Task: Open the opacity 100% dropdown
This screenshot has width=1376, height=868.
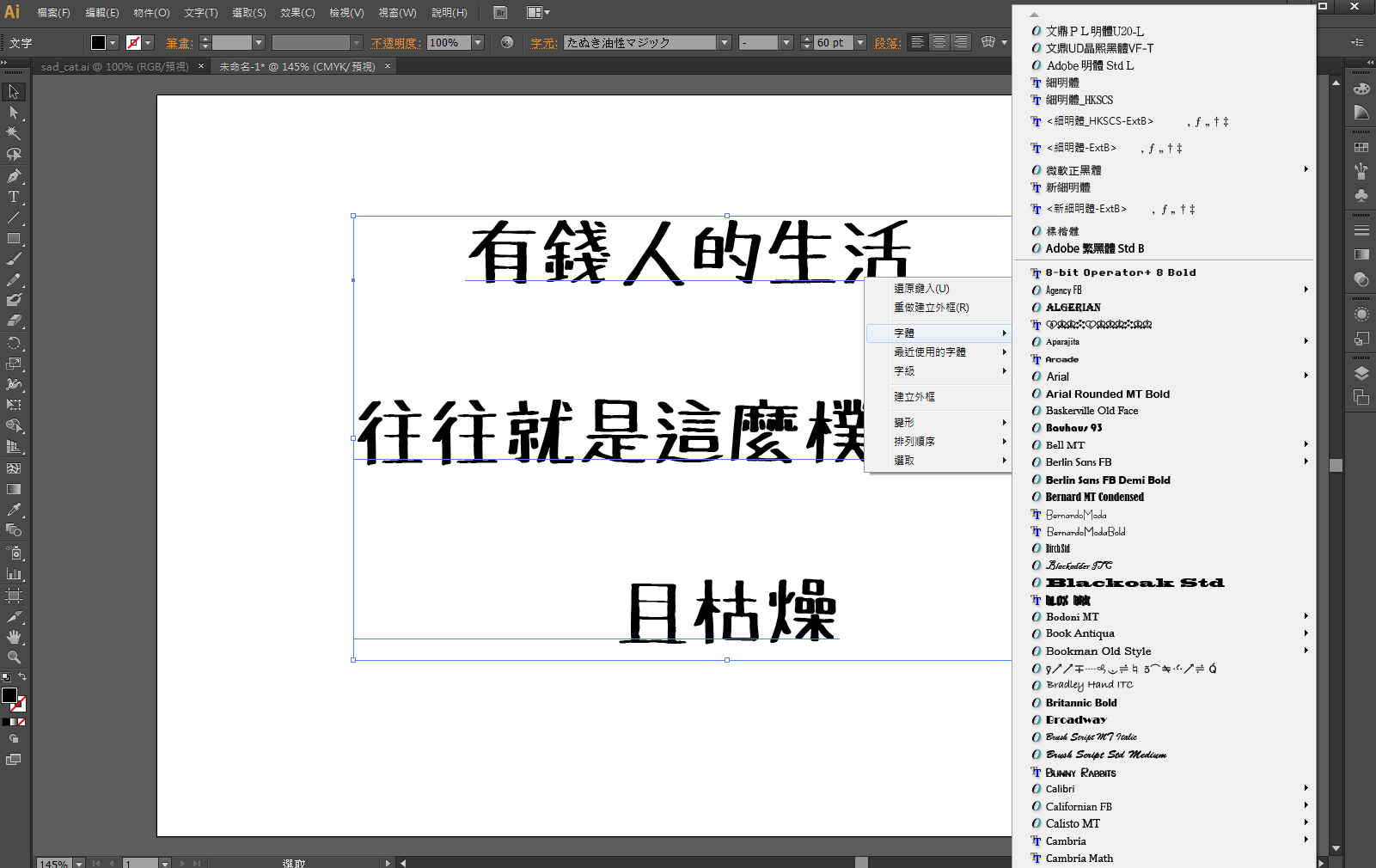Action: pyautogui.click(x=478, y=42)
